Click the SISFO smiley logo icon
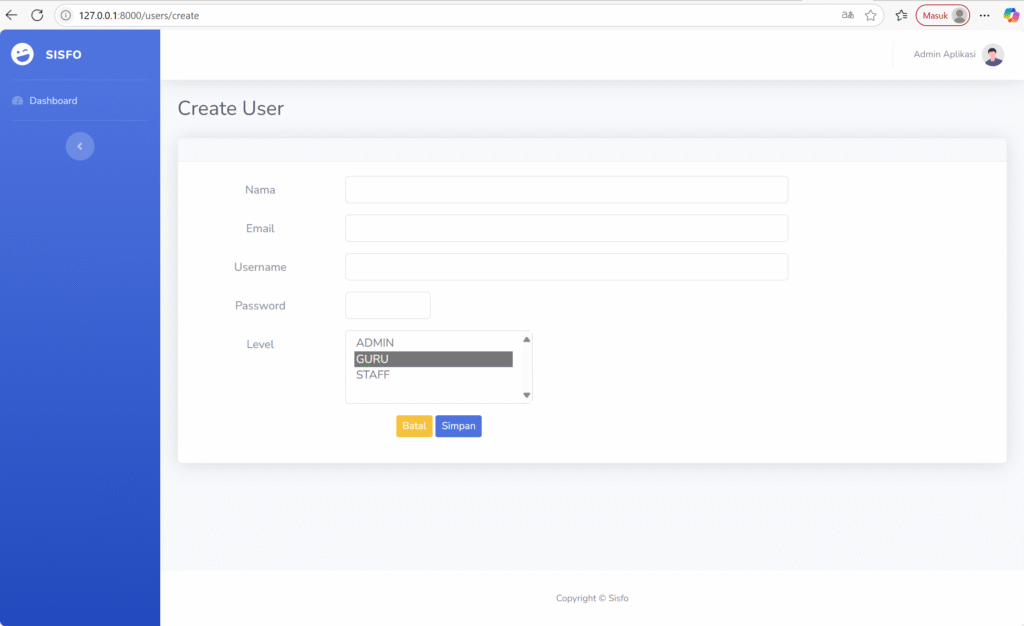Viewport: 1024px width, 626px height. point(22,55)
